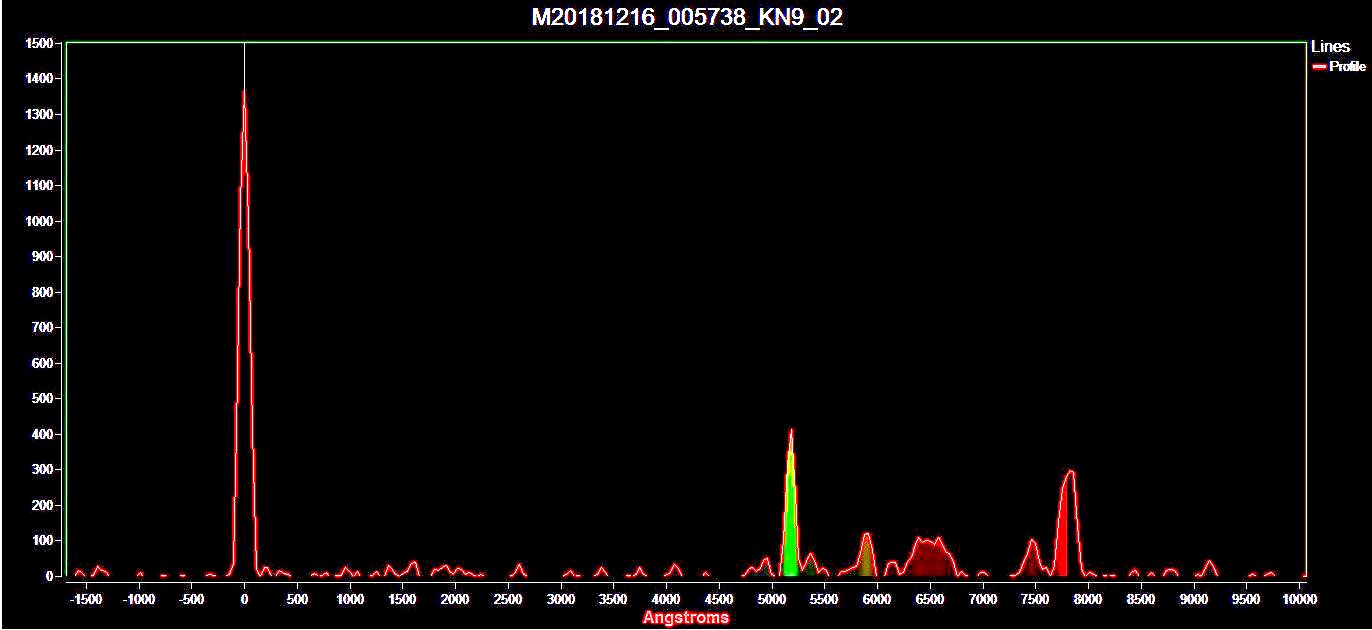
Task: Click the bright red peak near 7800
Action: click(x=1068, y=530)
